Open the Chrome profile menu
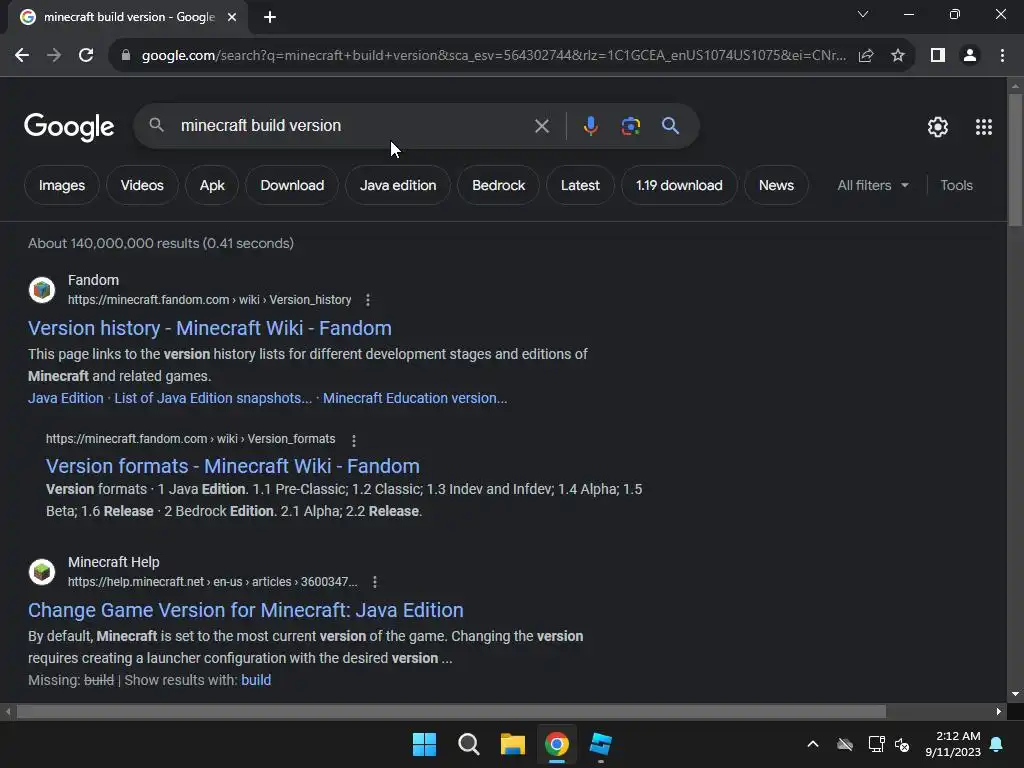This screenshot has height=768, width=1024. [x=970, y=56]
